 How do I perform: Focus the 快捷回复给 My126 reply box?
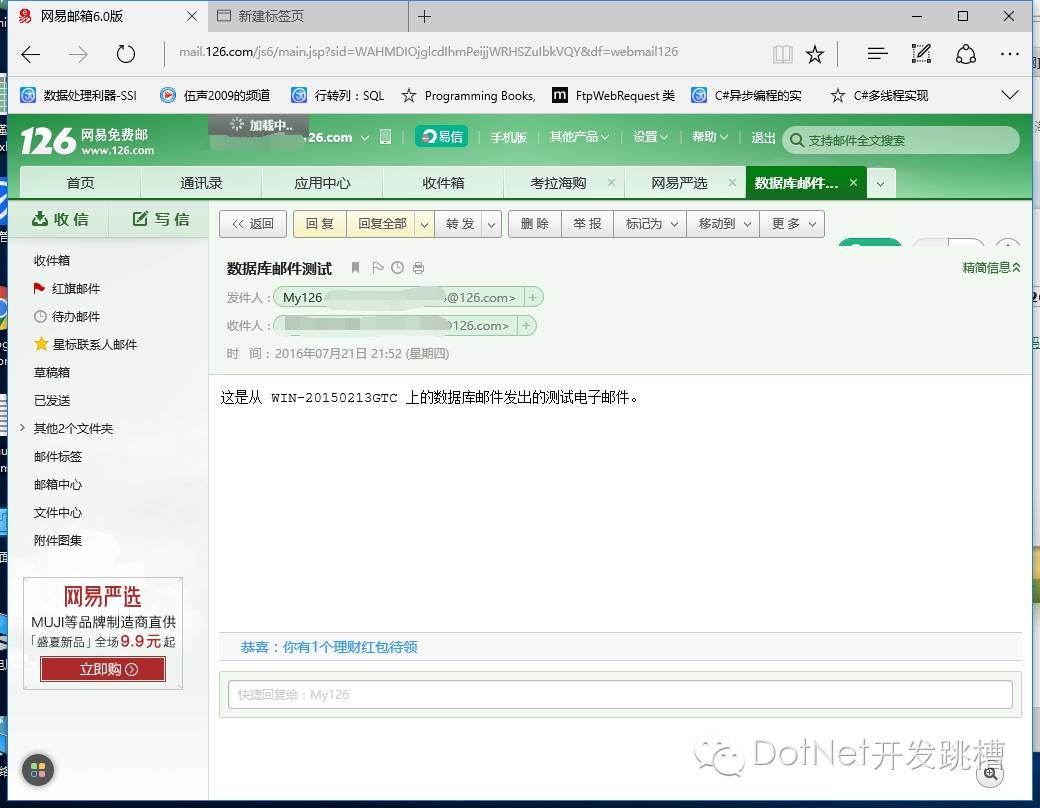point(620,695)
